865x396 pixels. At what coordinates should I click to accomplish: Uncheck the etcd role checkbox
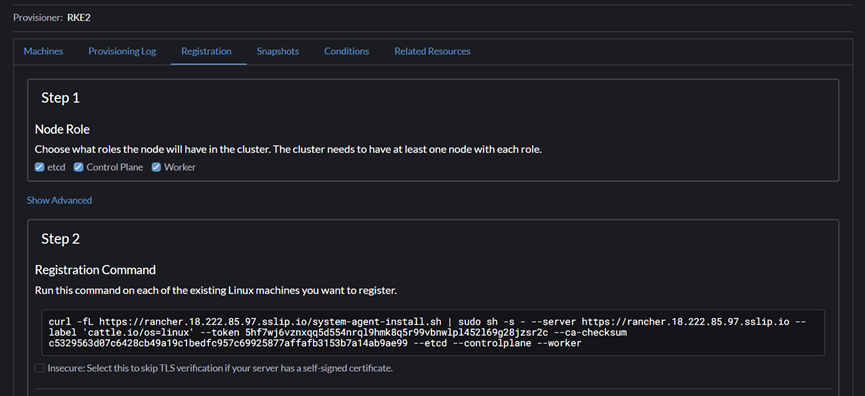pos(40,167)
